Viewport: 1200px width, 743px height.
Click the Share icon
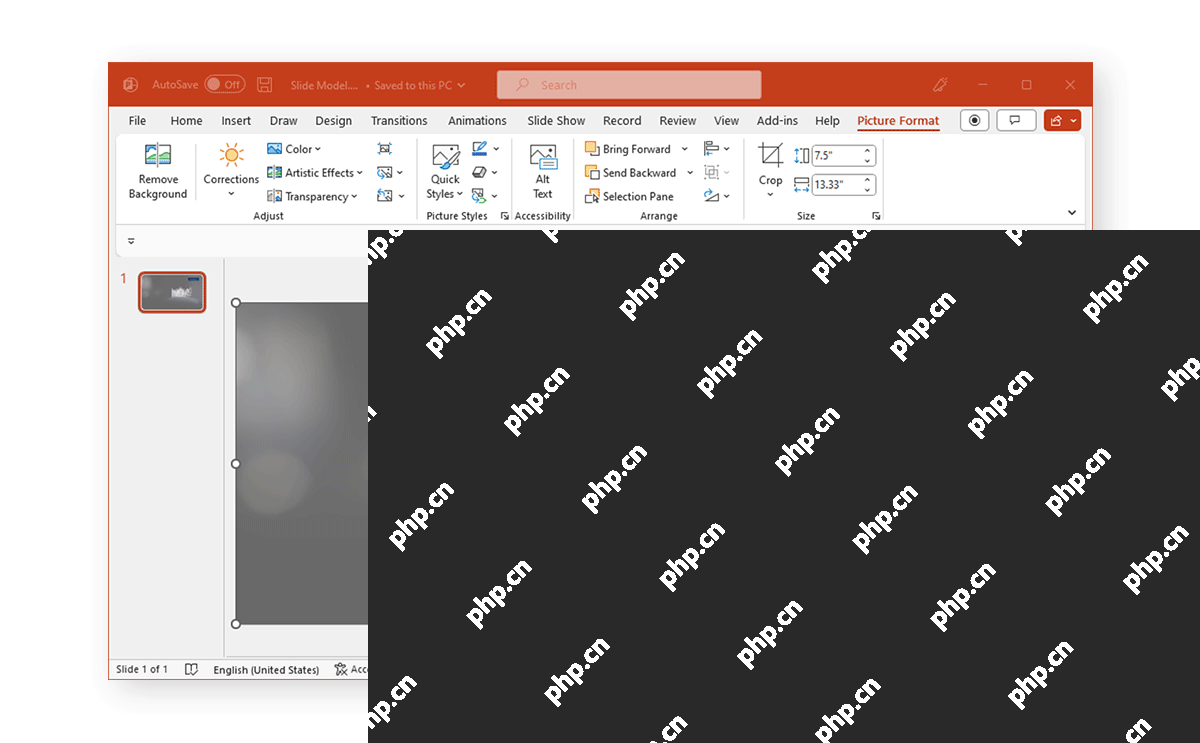point(1056,120)
